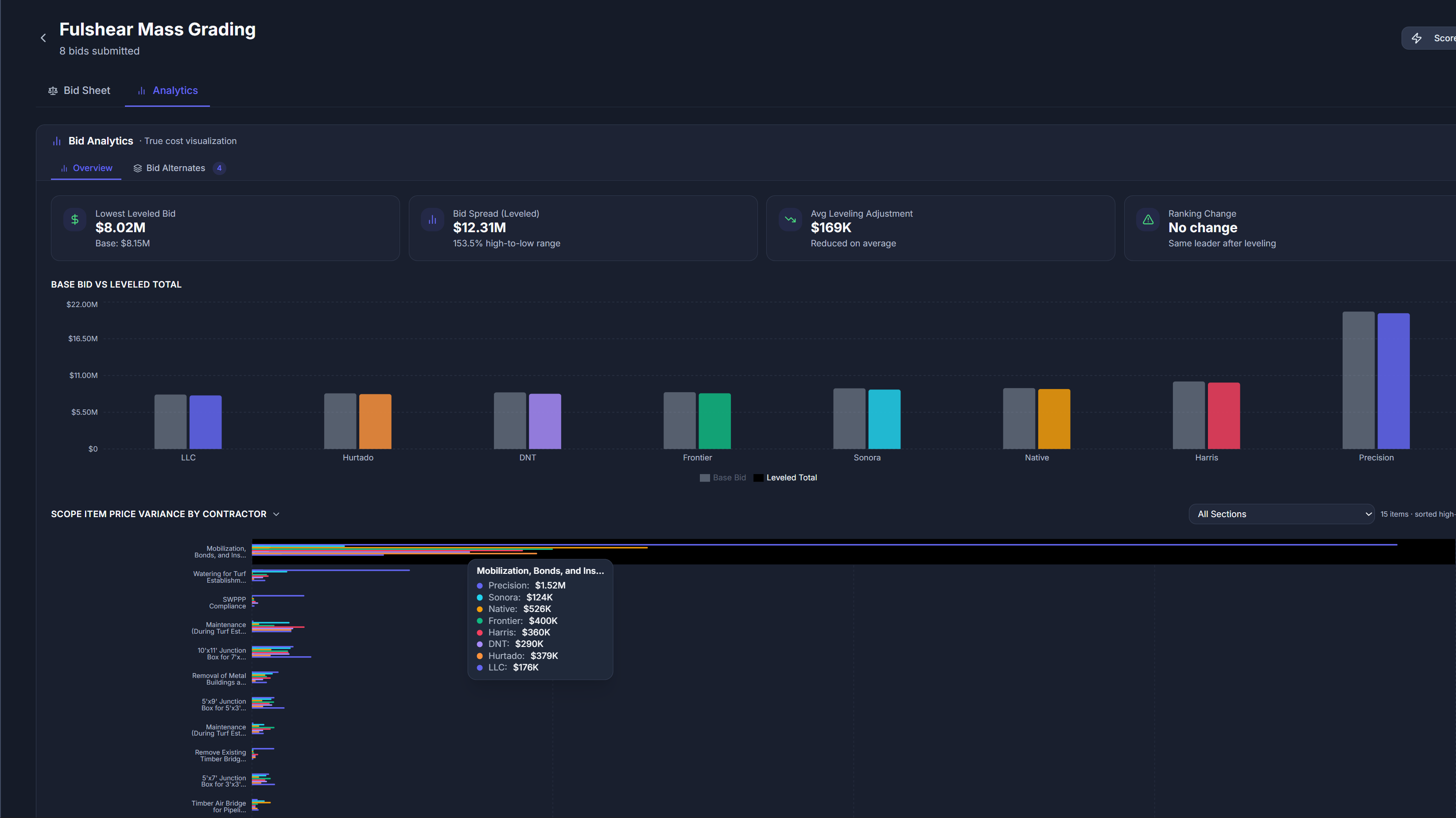Select 'Remove Existing Timber Bridg...' row label

(221, 756)
